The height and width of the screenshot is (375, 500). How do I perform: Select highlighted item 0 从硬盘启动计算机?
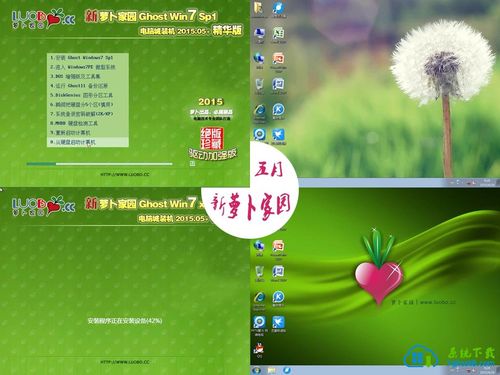[88, 142]
